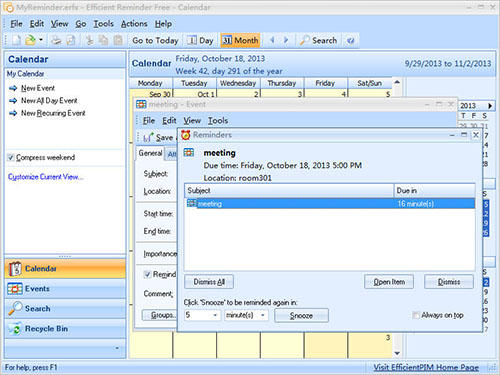
Task: Go to the previous period with the left arrow
Action: [x=272, y=40]
